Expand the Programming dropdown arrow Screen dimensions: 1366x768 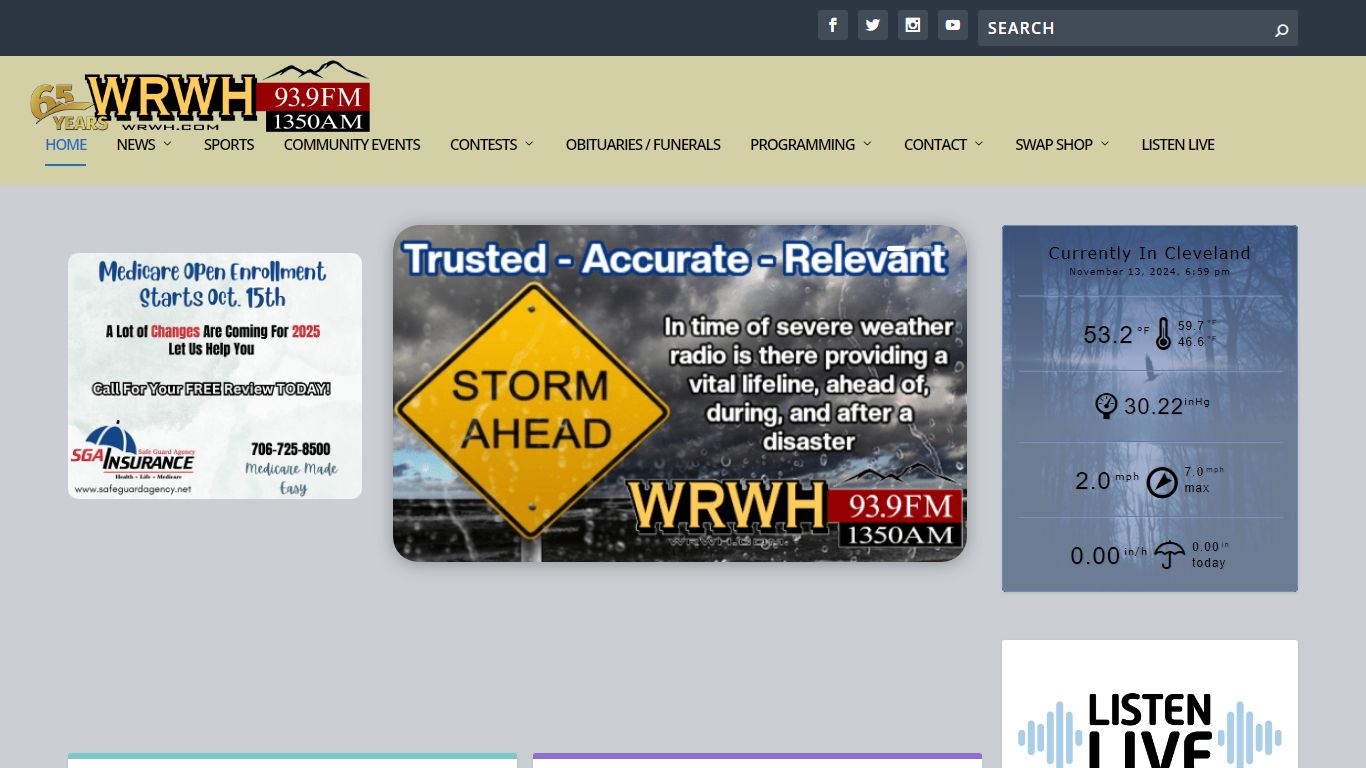point(867,144)
